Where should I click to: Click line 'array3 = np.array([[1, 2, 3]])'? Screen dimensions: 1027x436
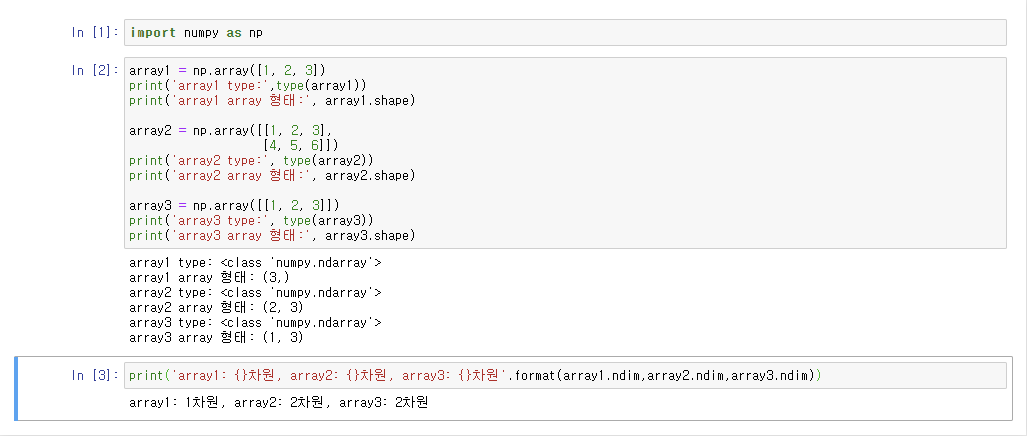click(x=234, y=206)
